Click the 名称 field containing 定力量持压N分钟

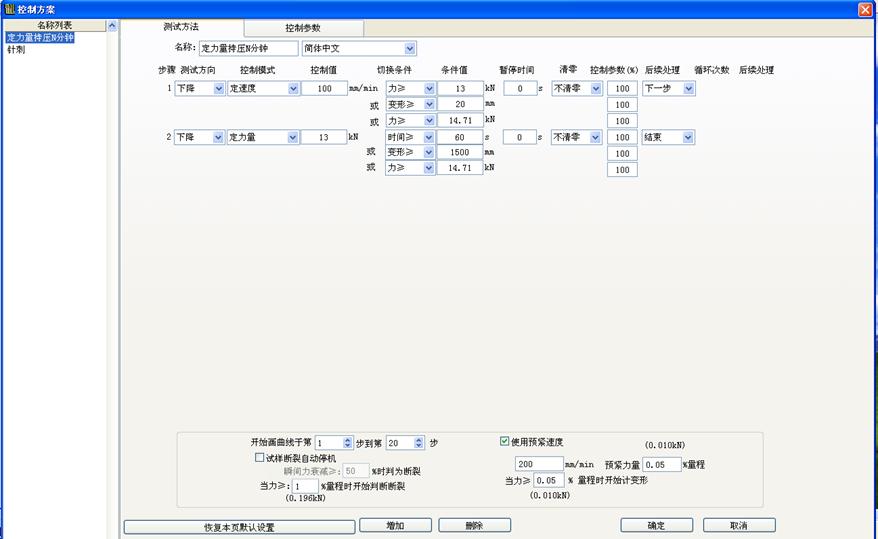[248, 48]
